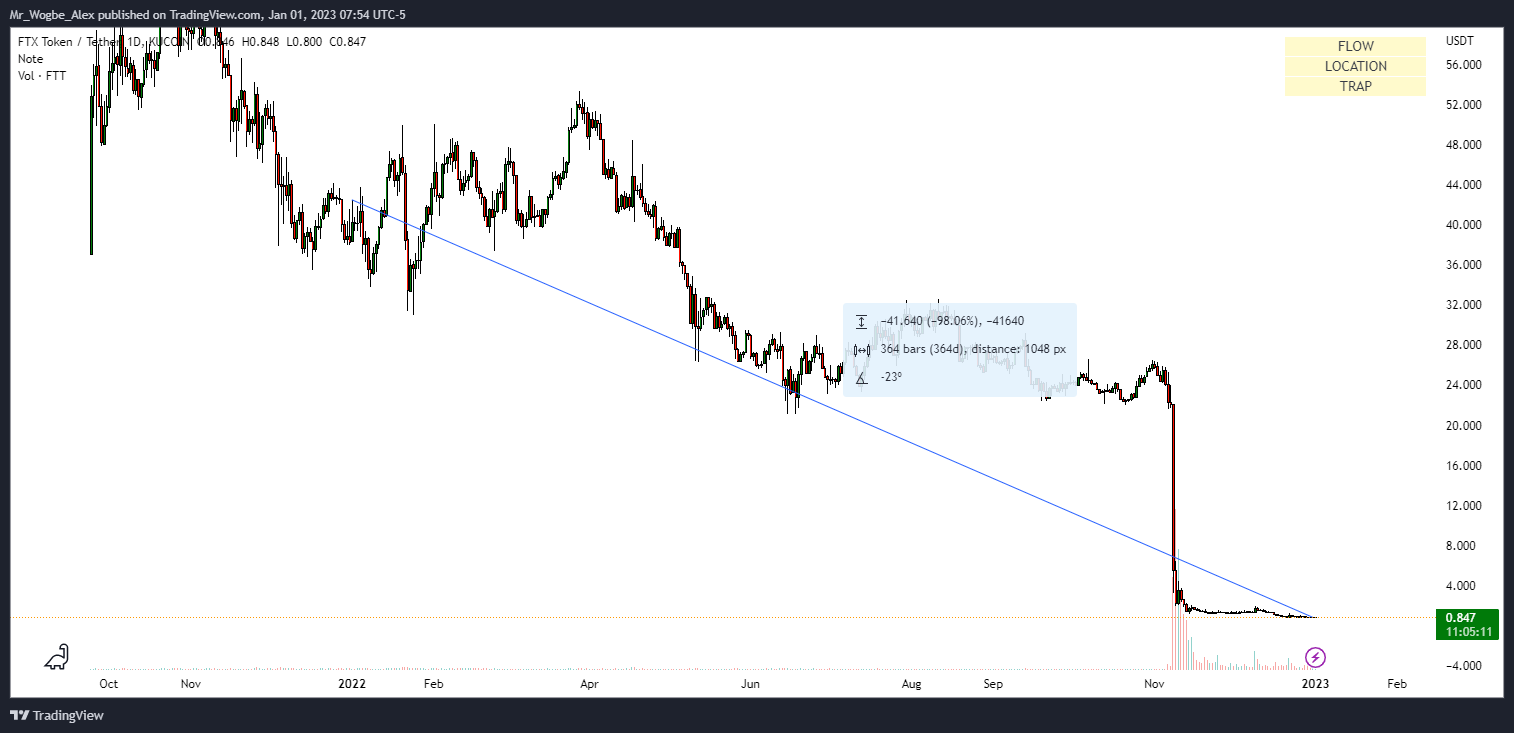This screenshot has width=1514, height=733.
Task: Click the 28.000 price axis label
Action: point(1464,345)
